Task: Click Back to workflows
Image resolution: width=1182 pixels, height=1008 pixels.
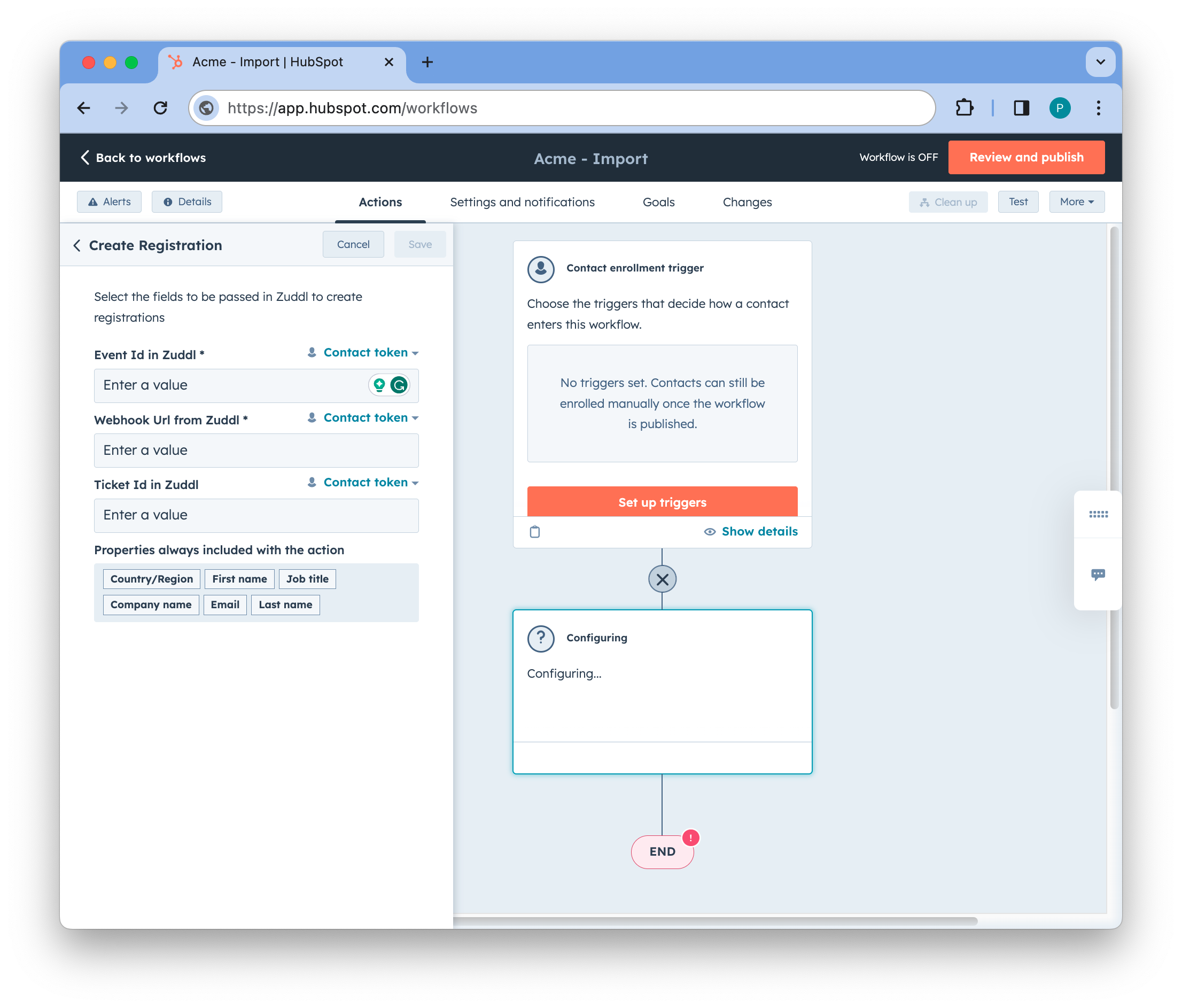Action: (143, 158)
